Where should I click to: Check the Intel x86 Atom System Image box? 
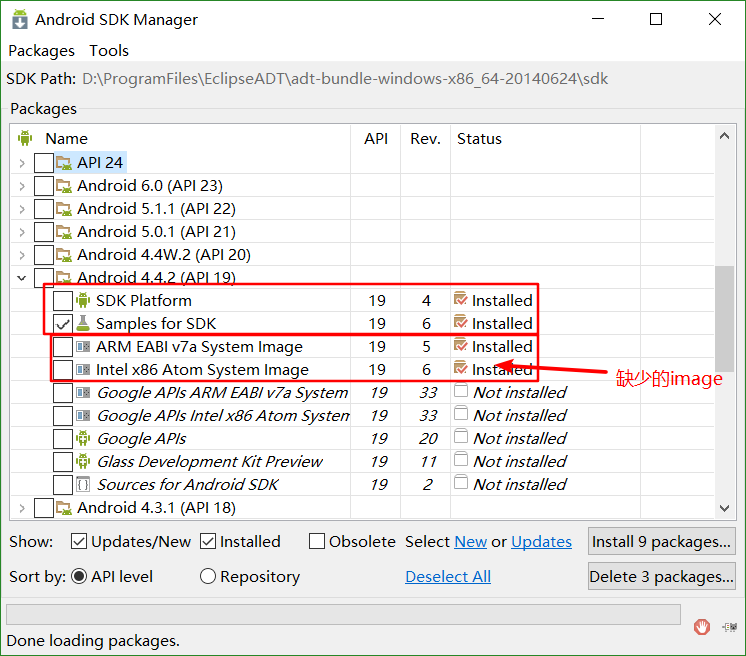tap(63, 370)
